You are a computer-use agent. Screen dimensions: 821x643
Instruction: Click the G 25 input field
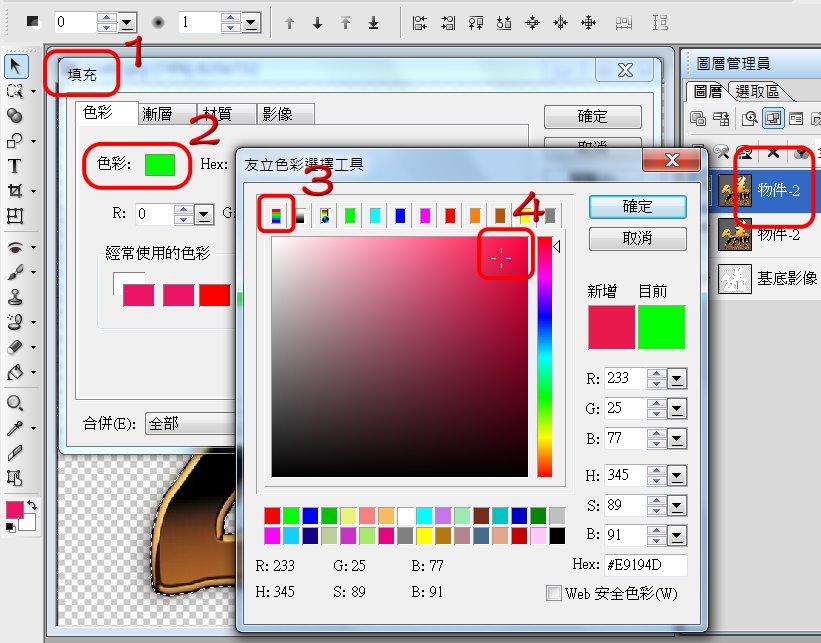point(625,408)
